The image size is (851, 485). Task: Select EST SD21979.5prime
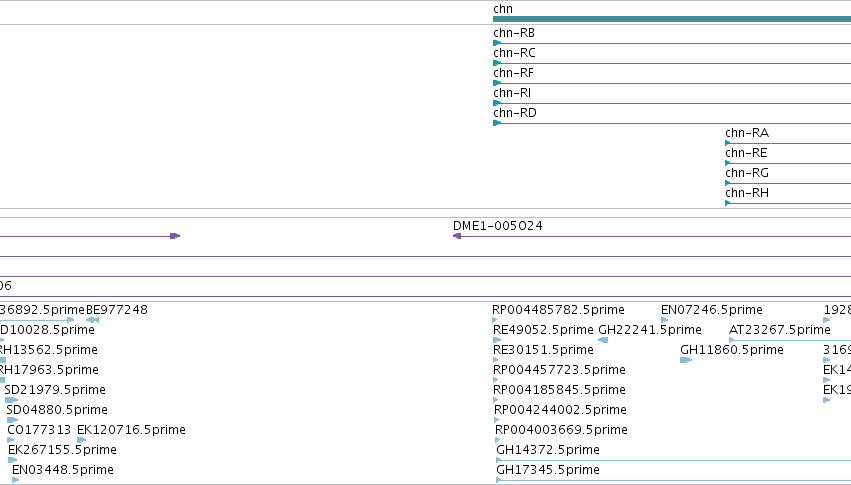click(55, 390)
